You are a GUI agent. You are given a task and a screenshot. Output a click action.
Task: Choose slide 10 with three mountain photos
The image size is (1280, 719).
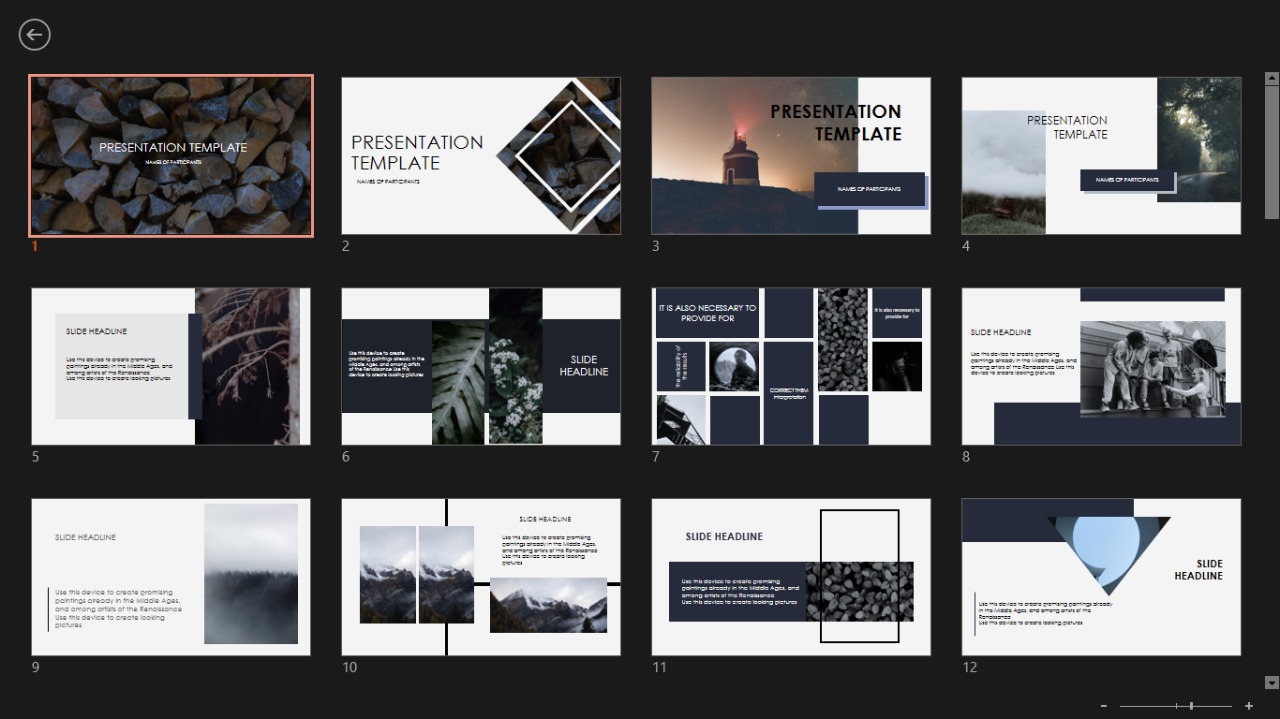coord(481,577)
